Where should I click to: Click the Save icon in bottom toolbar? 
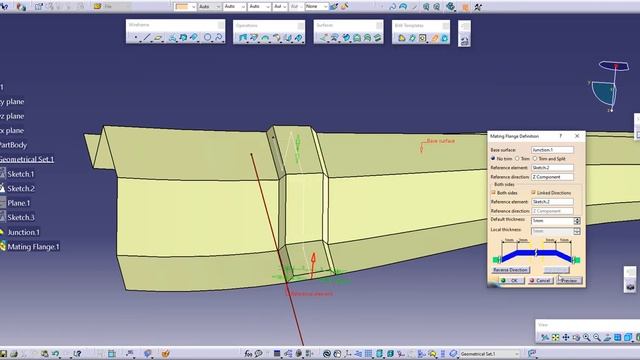(x=3, y=353)
